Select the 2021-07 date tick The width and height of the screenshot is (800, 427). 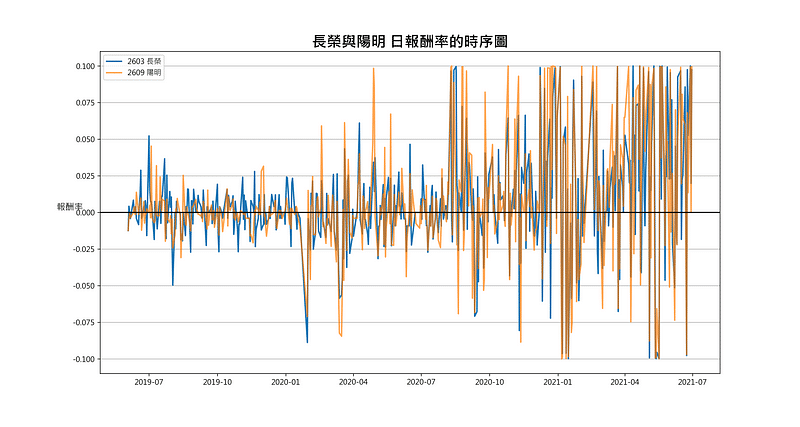pos(692,382)
